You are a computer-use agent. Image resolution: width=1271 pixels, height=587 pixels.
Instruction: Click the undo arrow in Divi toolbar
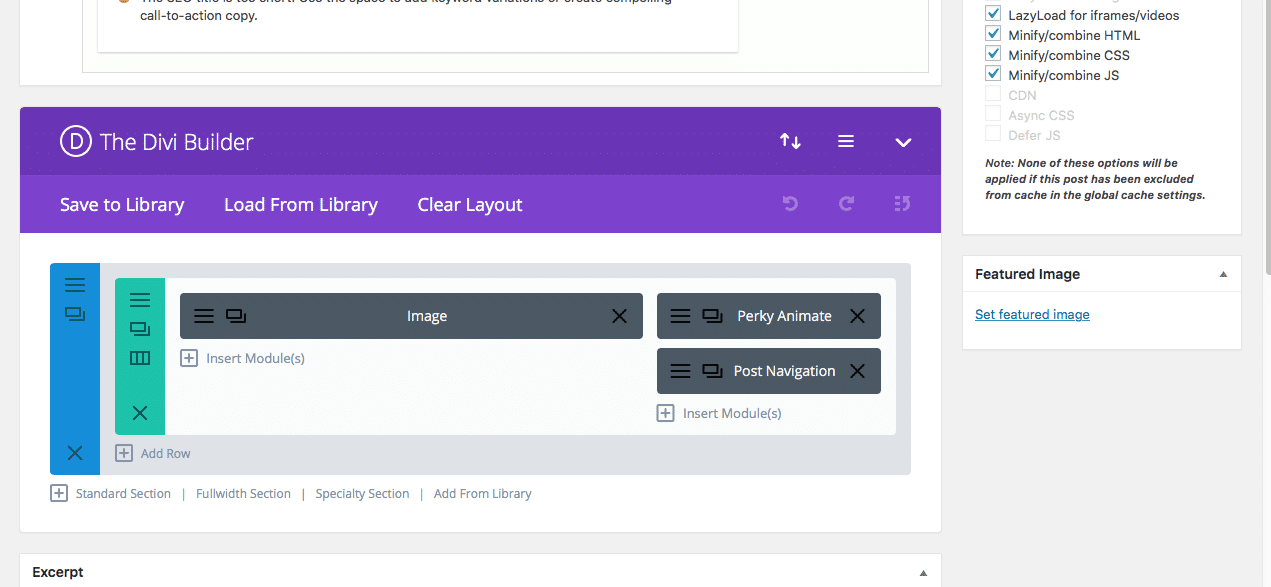coord(790,204)
